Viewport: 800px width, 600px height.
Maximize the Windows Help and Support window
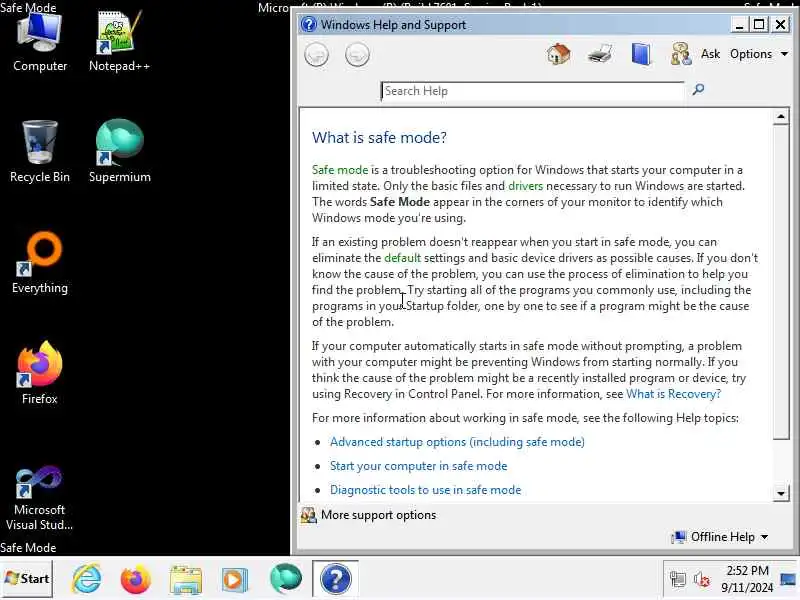pyautogui.click(x=759, y=24)
